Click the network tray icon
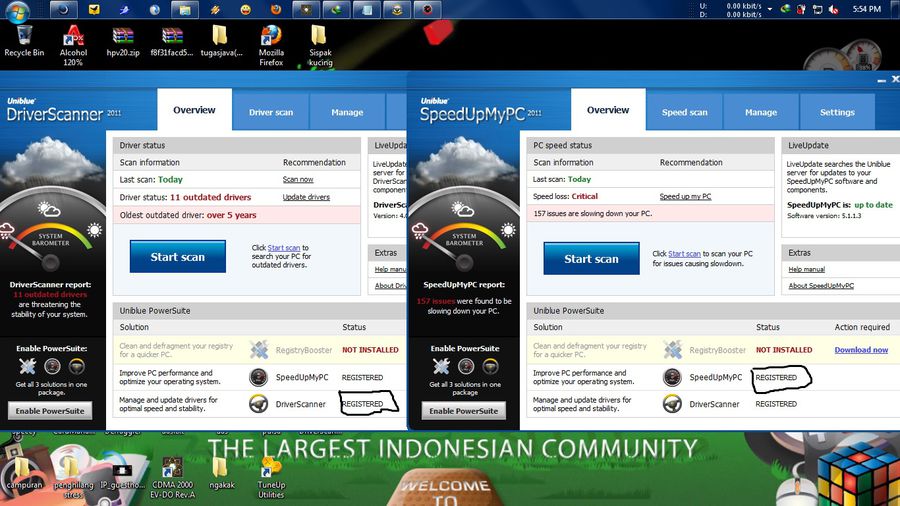The image size is (900, 506). [817, 9]
